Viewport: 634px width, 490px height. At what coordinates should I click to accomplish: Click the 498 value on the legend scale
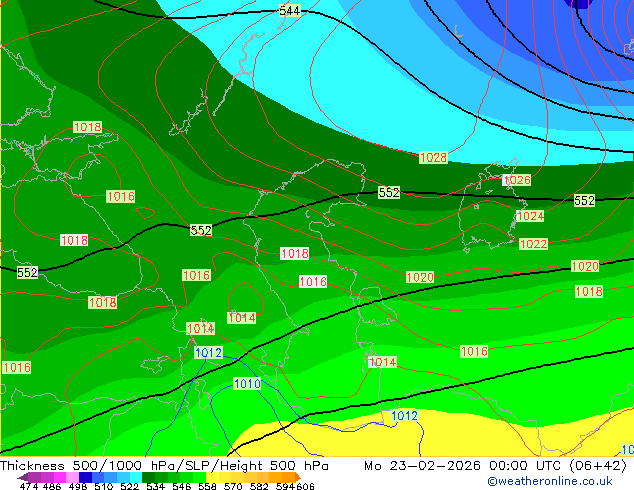pos(78,486)
